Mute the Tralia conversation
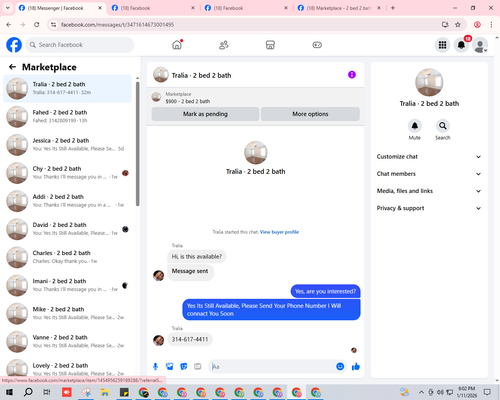Screen dimensions: 500x400 (x=415, y=126)
